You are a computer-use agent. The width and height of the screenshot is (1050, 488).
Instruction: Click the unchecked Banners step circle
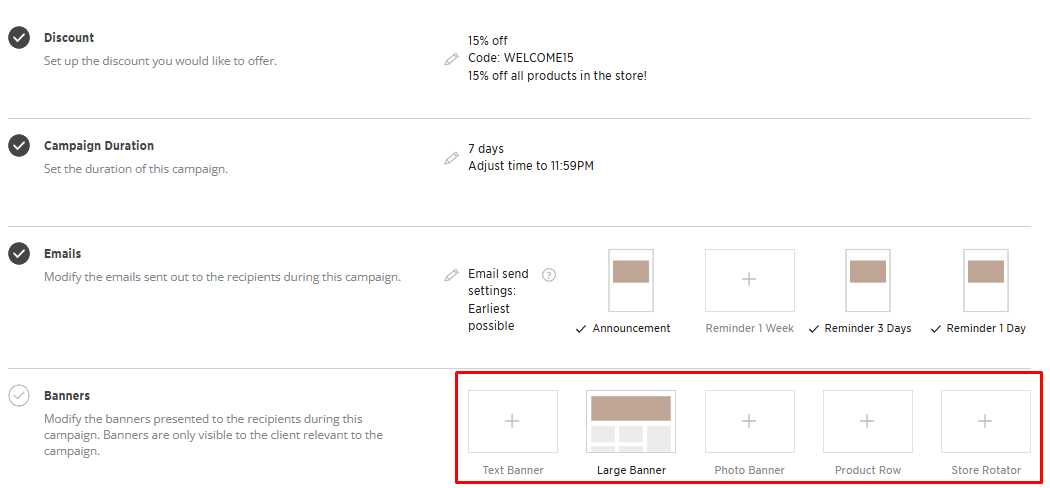[19, 396]
